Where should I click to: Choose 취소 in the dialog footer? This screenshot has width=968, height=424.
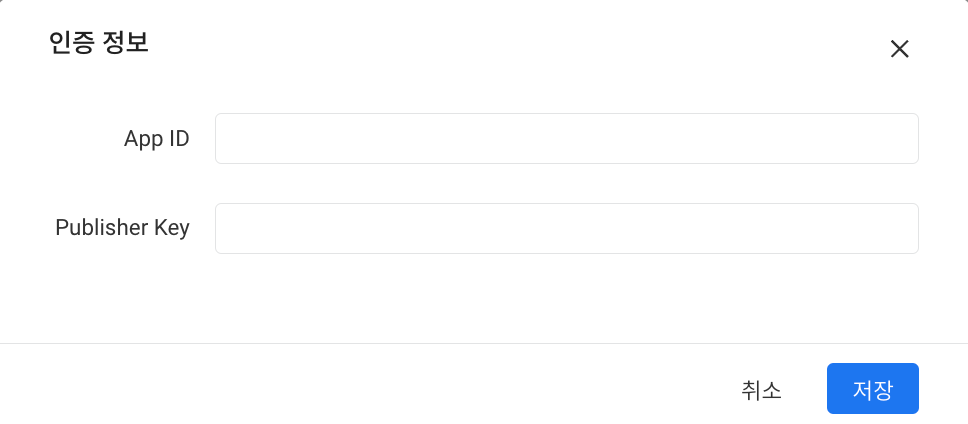(x=761, y=390)
